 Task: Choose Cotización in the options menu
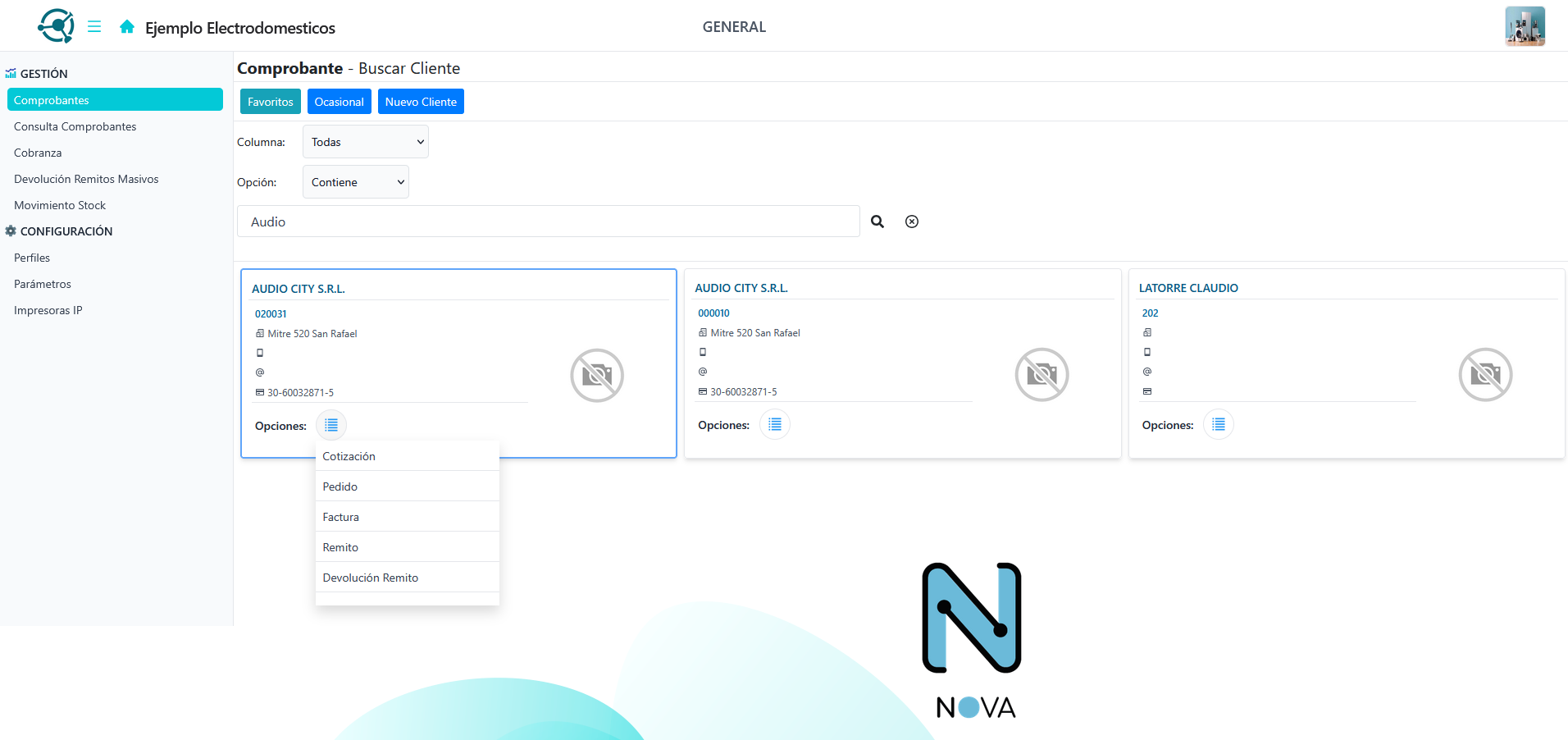(349, 456)
